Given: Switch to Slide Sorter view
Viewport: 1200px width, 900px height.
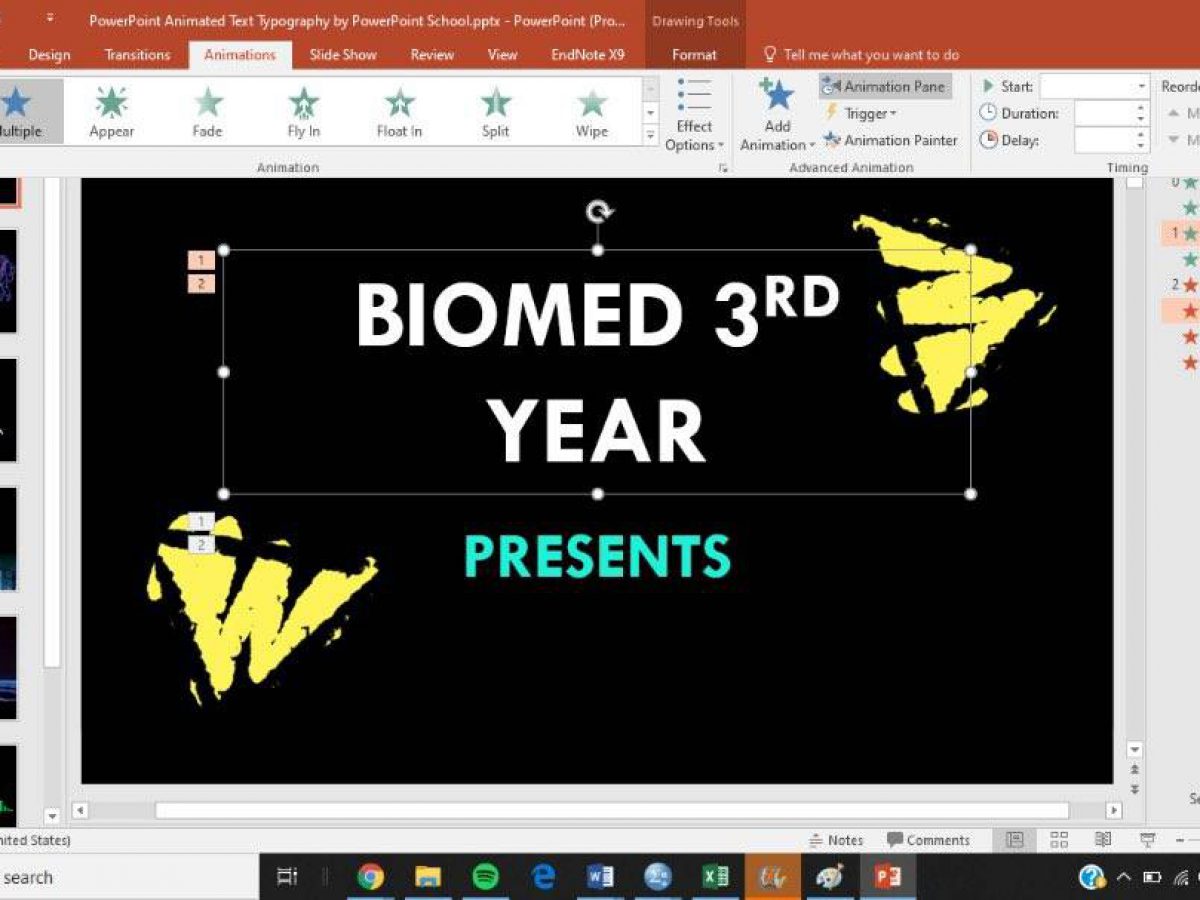Looking at the screenshot, I should [x=1059, y=840].
